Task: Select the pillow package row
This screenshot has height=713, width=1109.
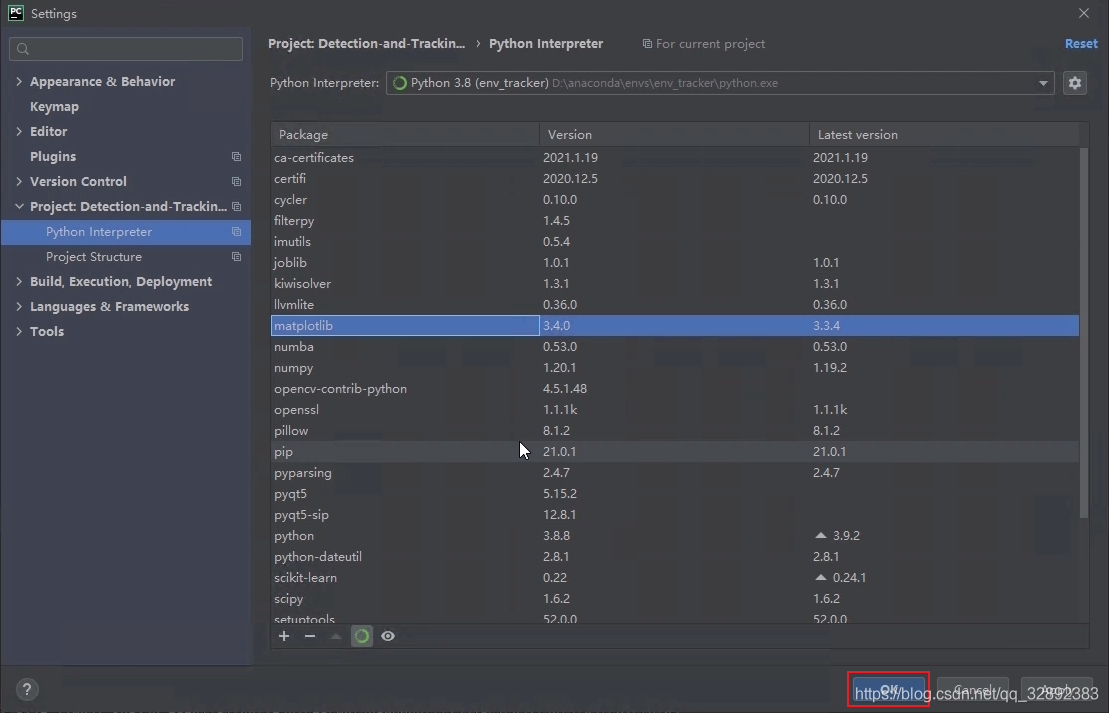Action: [675, 431]
